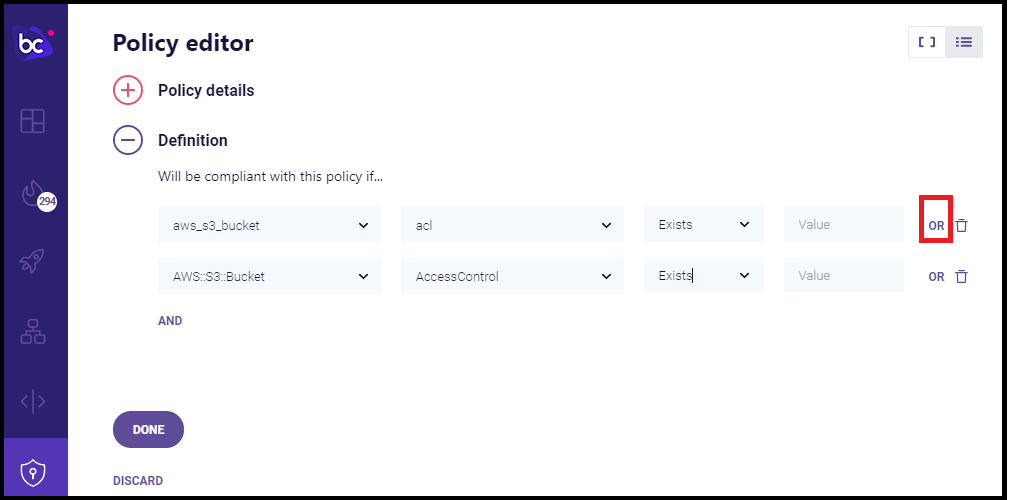Viewport: 1009px width, 500px height.
Task: Open the aws_s3_bucket resource dropdown
Action: point(269,225)
